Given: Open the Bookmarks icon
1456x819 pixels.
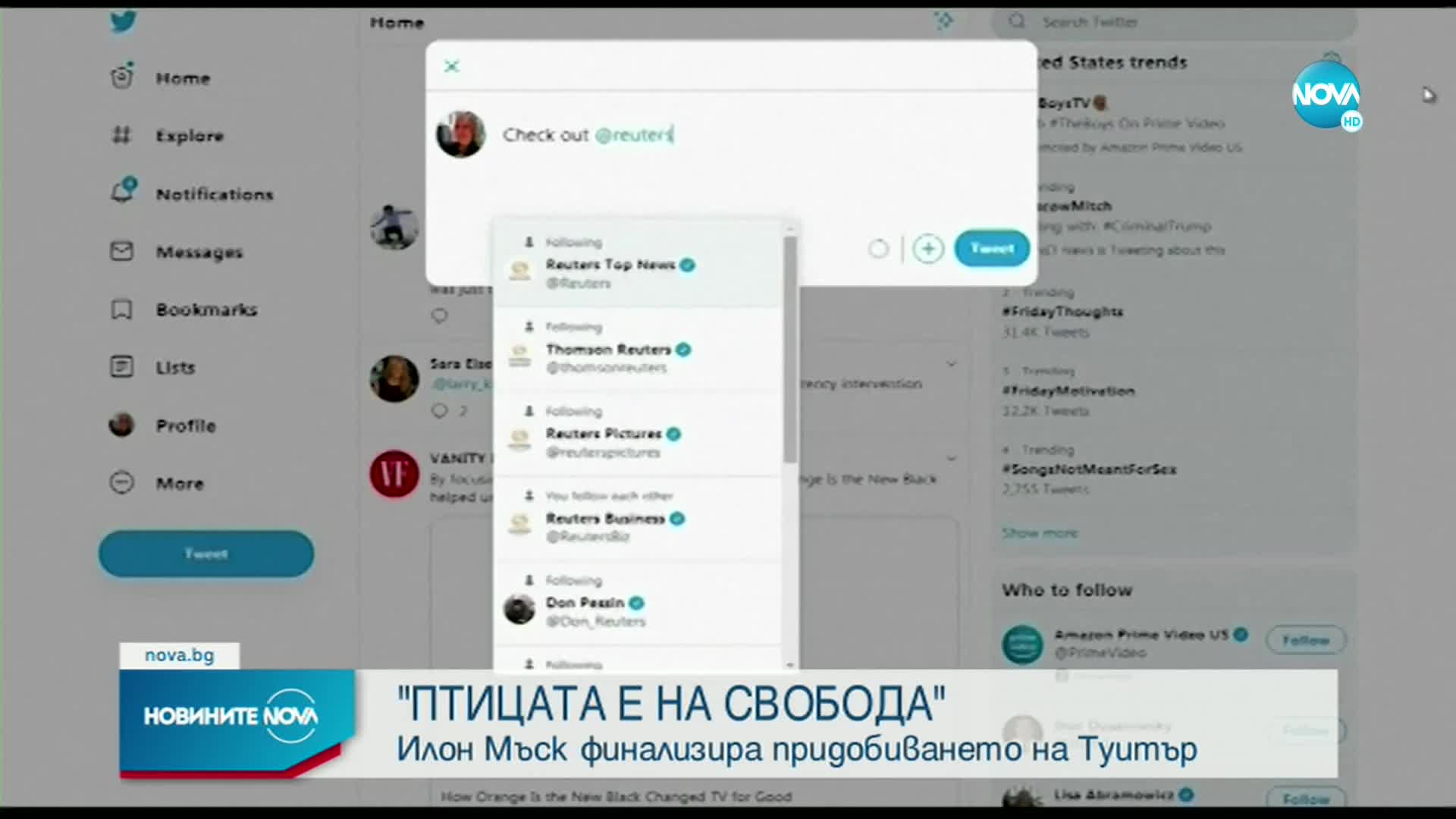Looking at the screenshot, I should (x=121, y=309).
